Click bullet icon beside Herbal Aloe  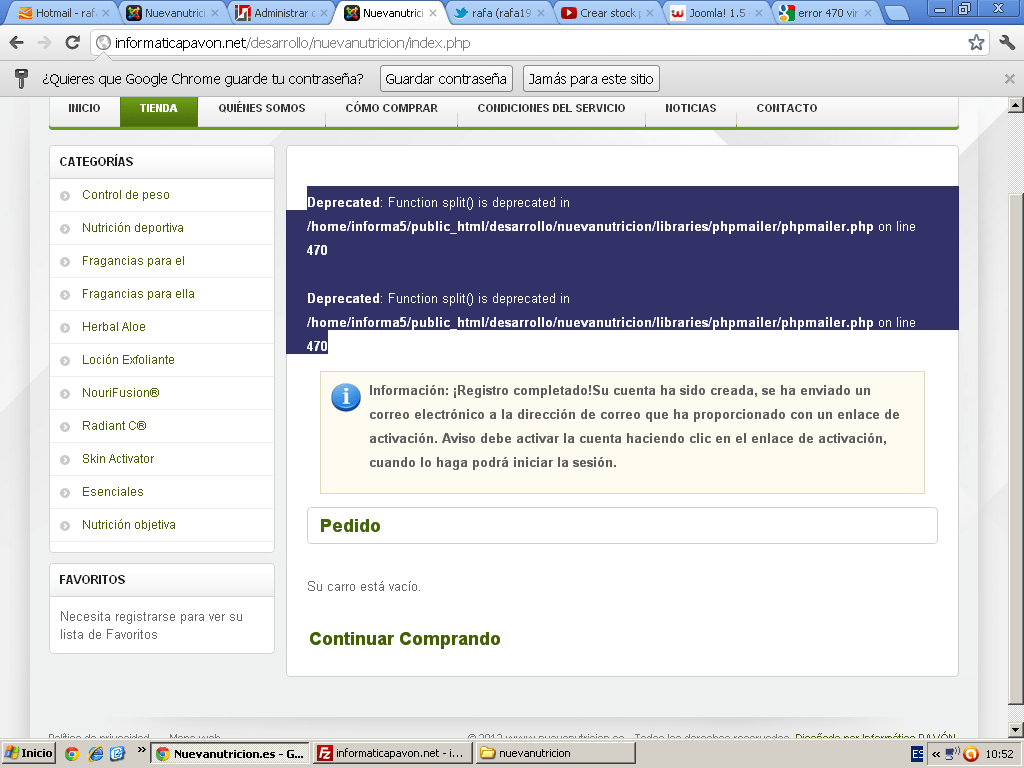65,328
